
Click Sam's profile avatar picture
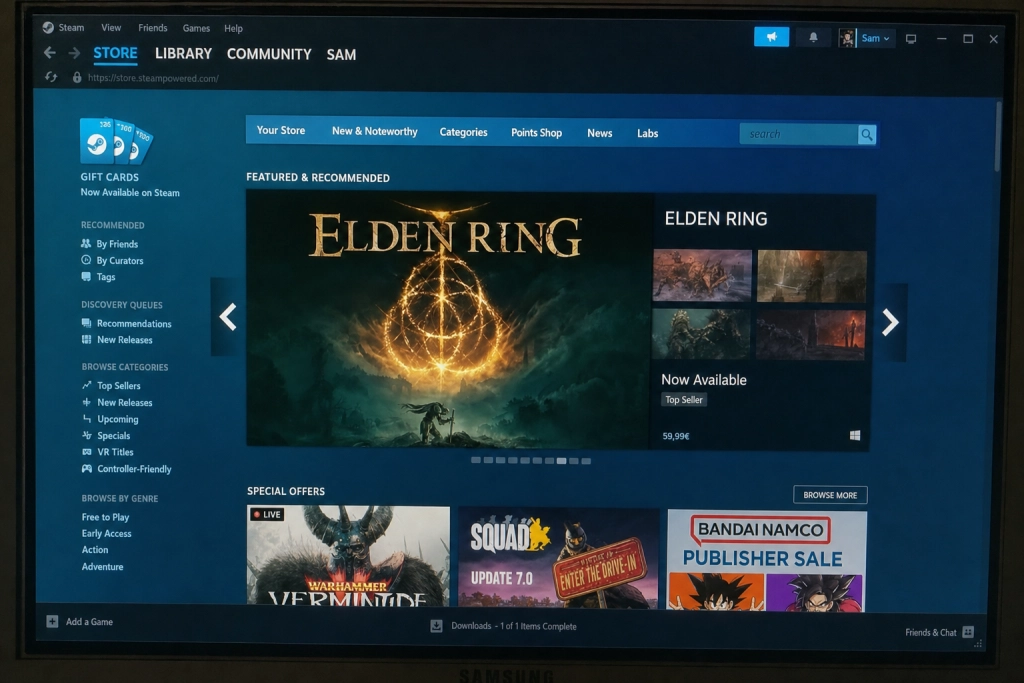(x=847, y=38)
